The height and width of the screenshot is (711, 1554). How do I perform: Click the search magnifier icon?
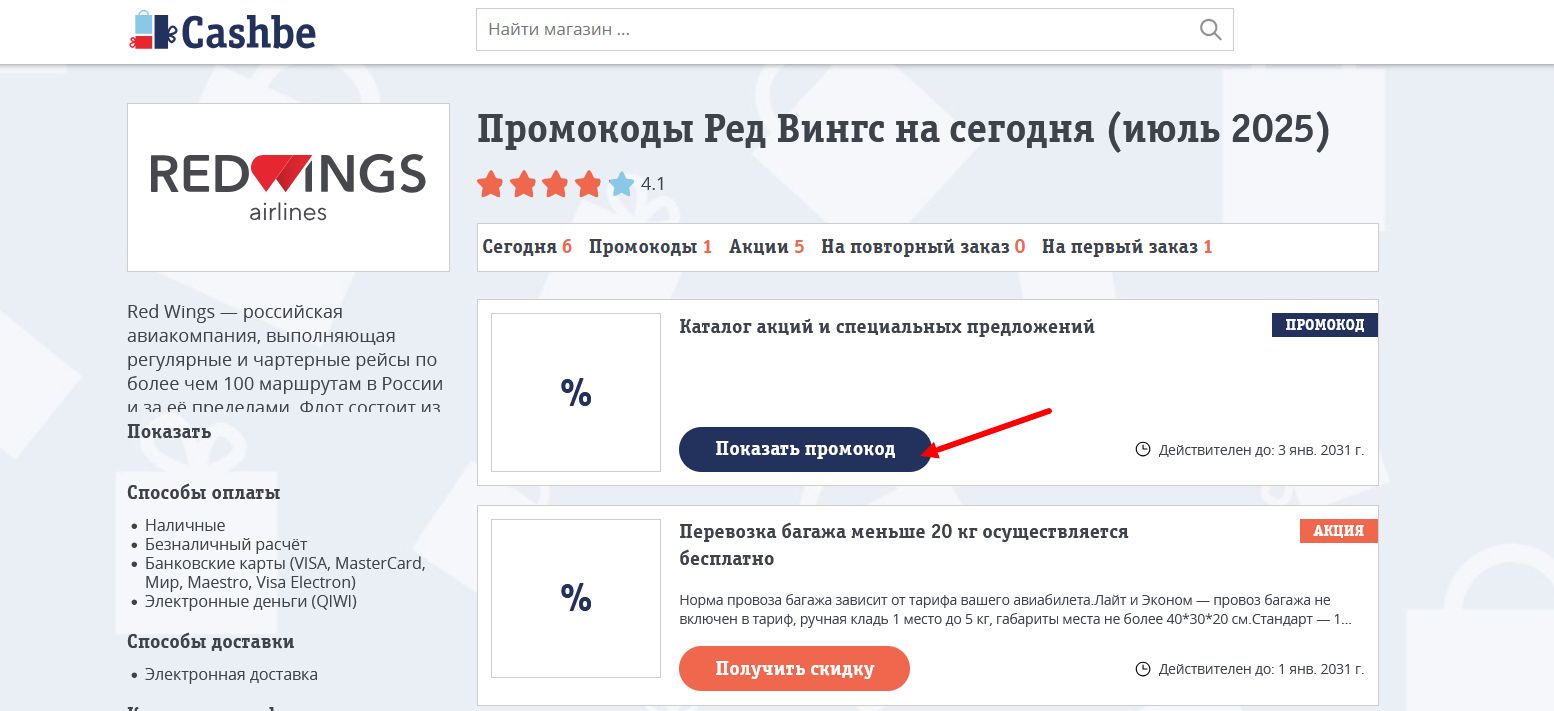(1210, 30)
